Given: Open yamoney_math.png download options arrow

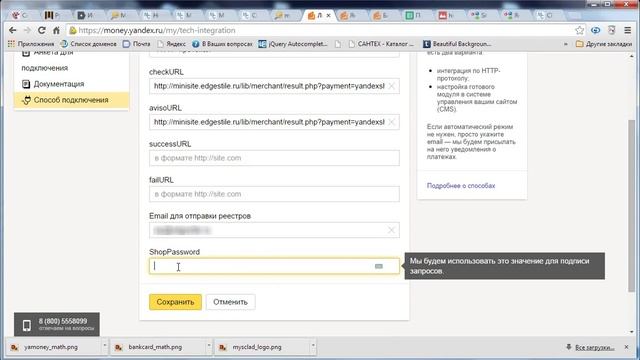Looking at the screenshot, I should tap(104, 347).
